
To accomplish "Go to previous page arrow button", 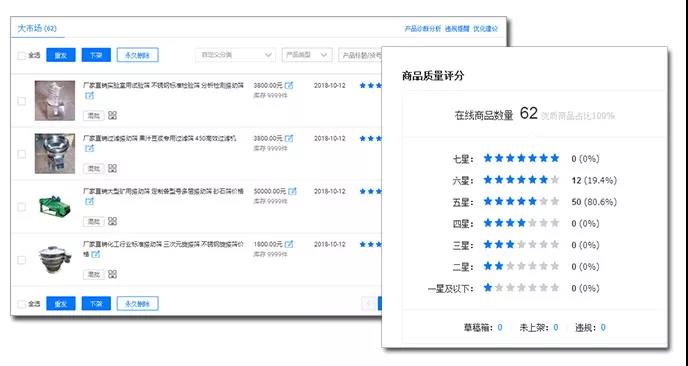I will click(369, 303).
